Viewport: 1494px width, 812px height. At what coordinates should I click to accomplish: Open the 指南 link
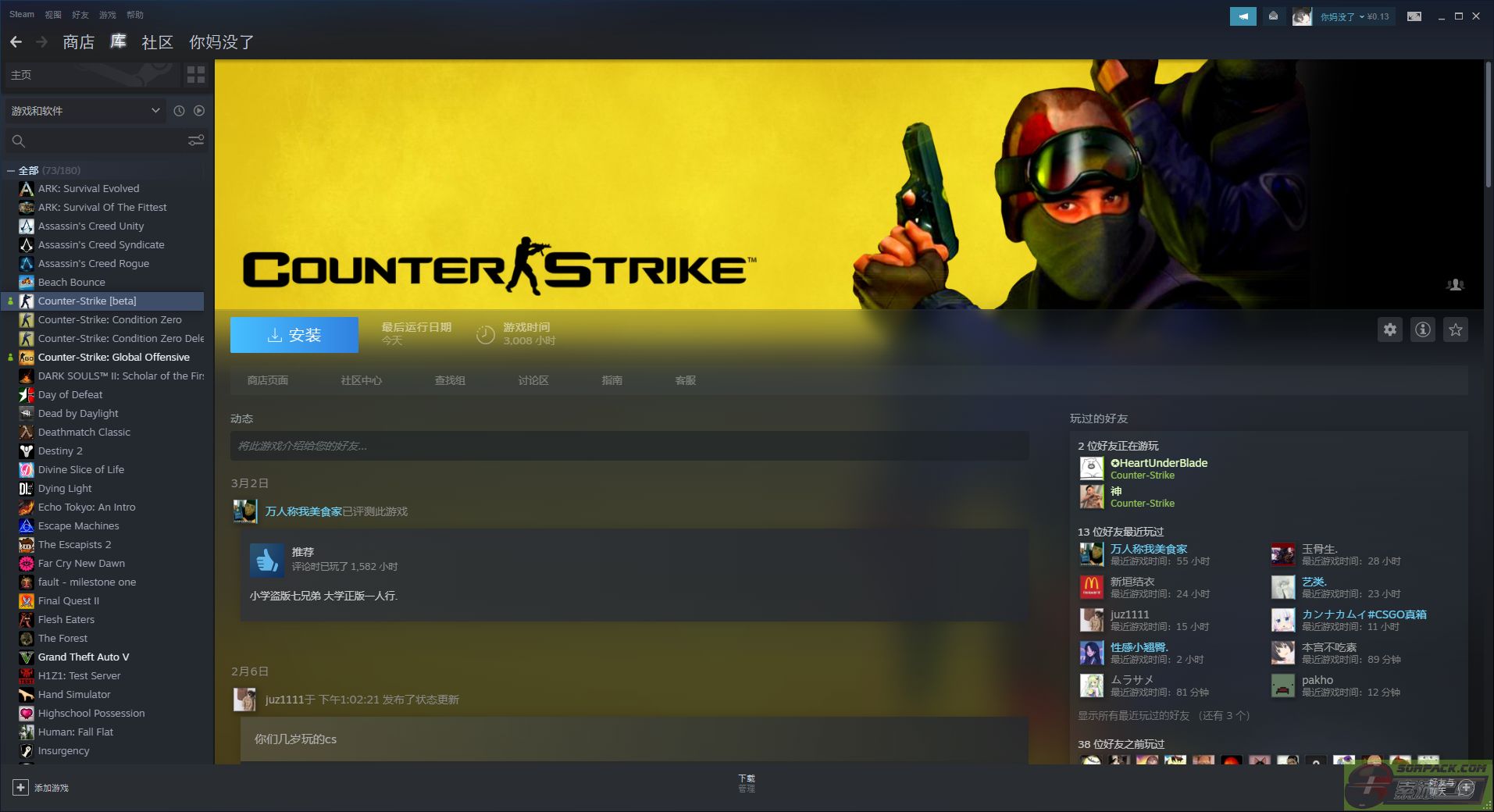click(612, 380)
